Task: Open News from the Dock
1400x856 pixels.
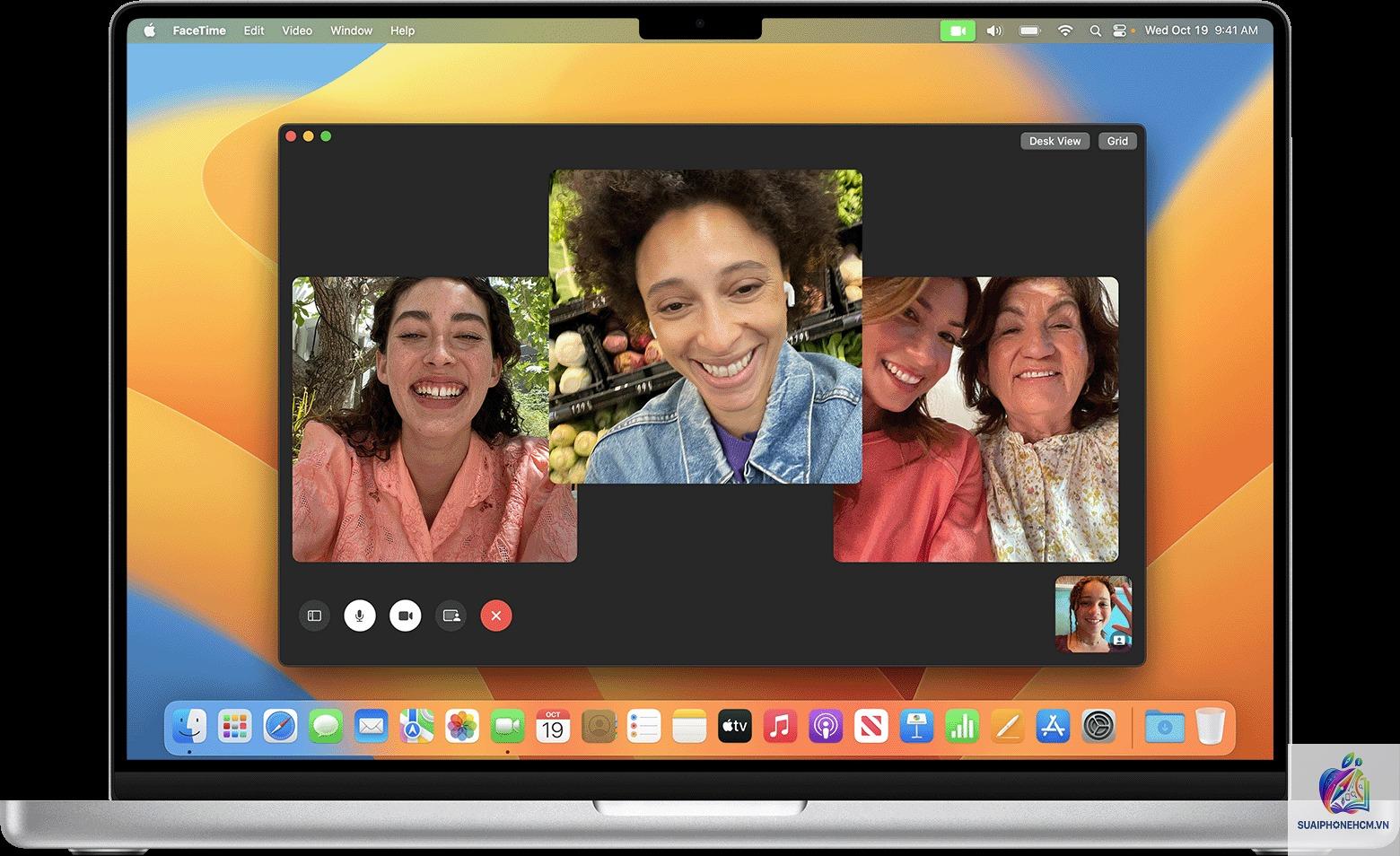Action: (871, 726)
